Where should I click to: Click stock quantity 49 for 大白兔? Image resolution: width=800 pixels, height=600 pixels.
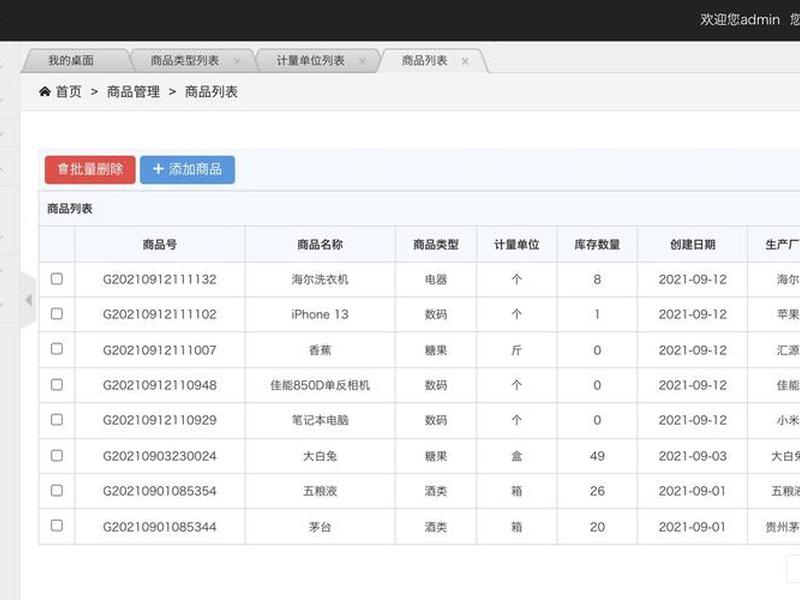point(597,456)
